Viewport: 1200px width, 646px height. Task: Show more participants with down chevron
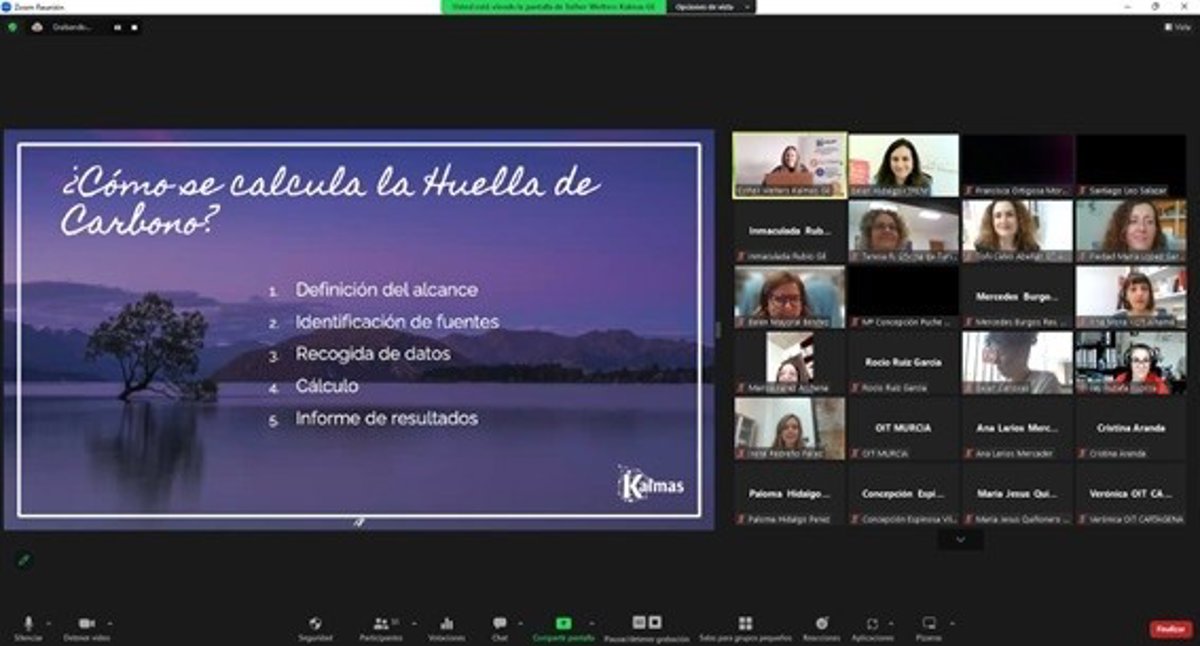960,540
